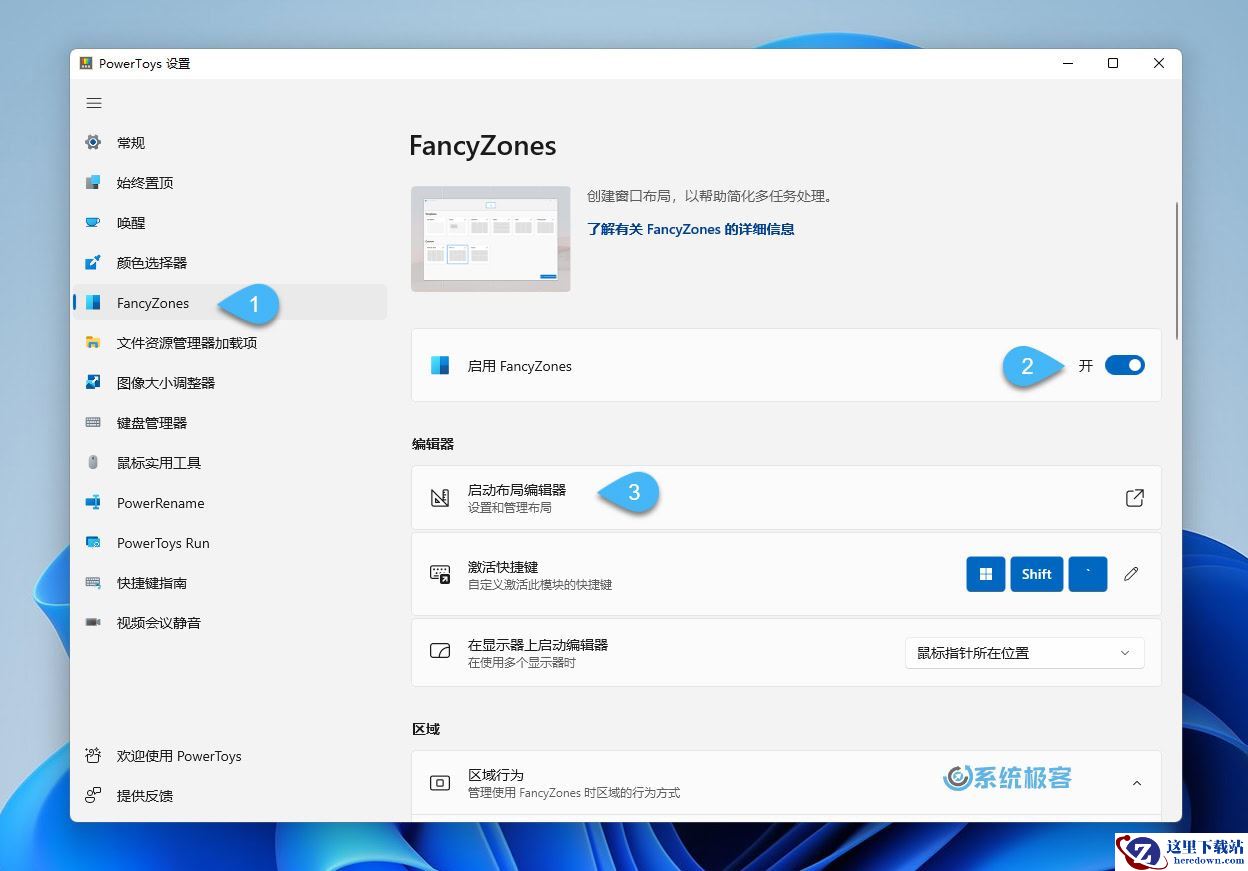The image size is (1248, 871).
Task: Open 欢迎使用 PowerToys page
Action: (x=229, y=755)
